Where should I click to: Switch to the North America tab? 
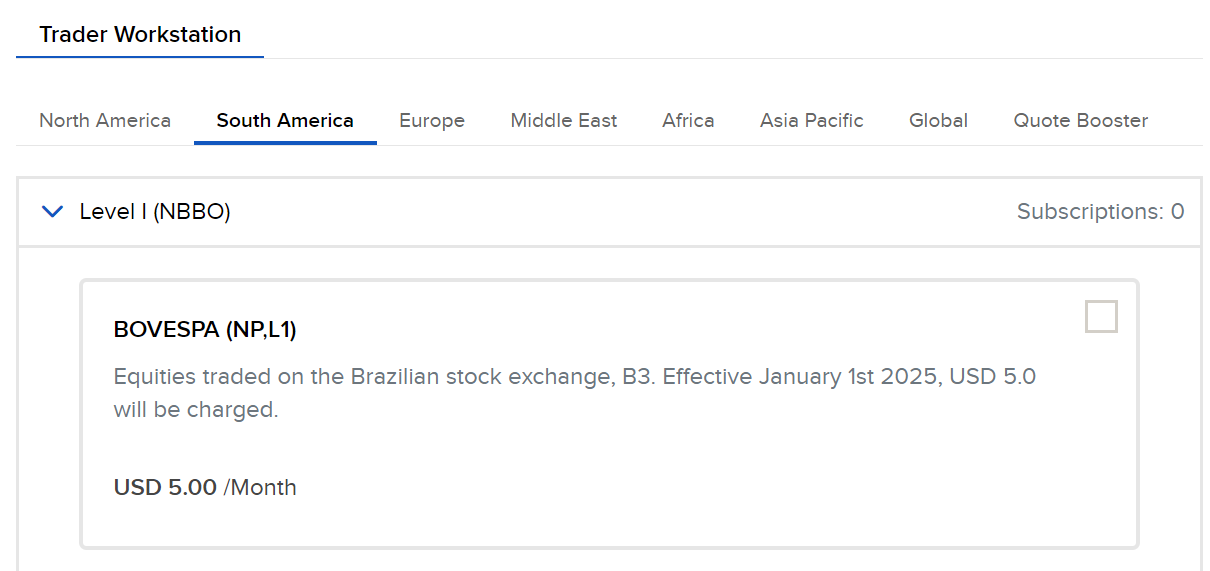click(x=105, y=121)
